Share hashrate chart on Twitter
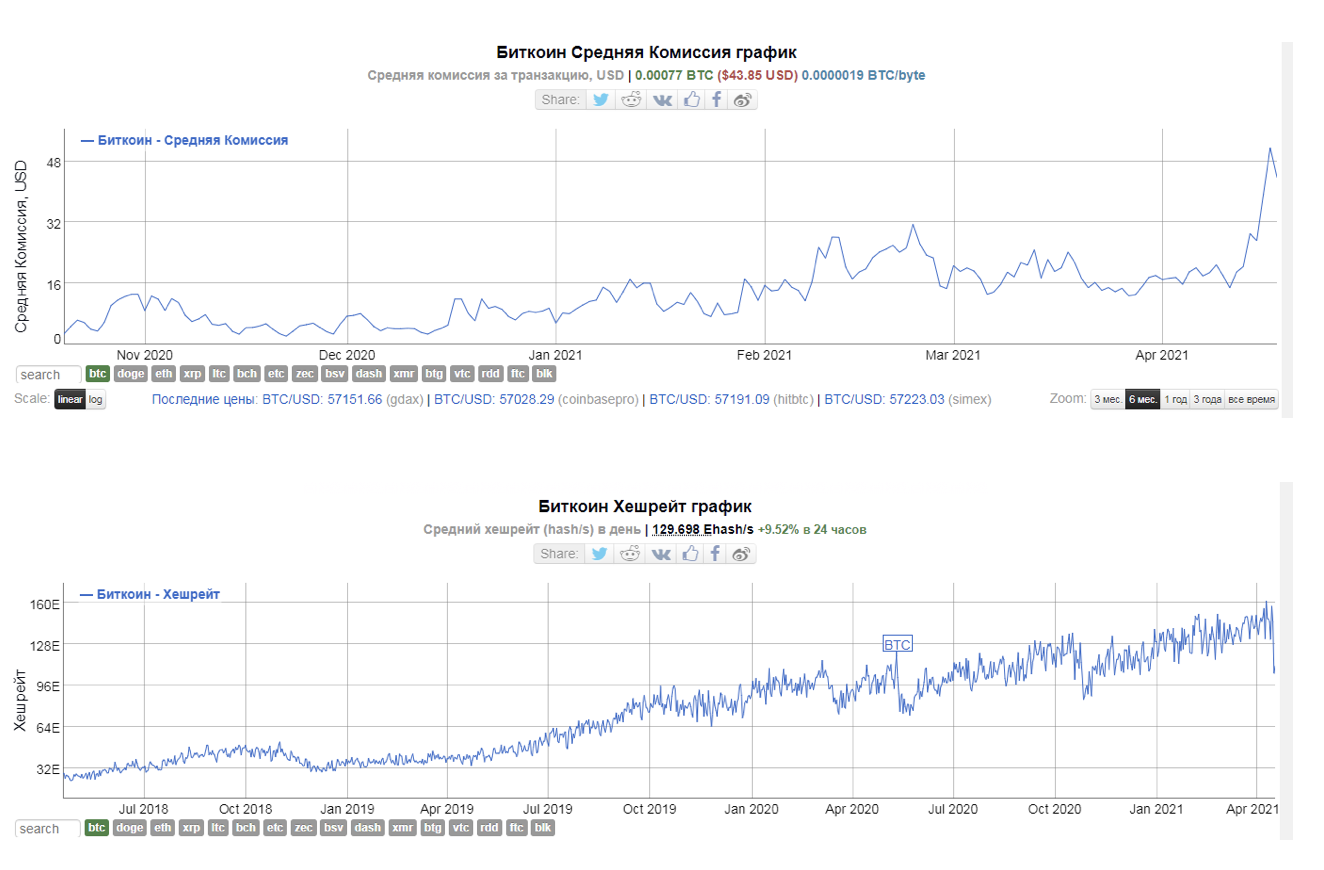The height and width of the screenshot is (870, 1324). pyautogui.click(x=600, y=554)
